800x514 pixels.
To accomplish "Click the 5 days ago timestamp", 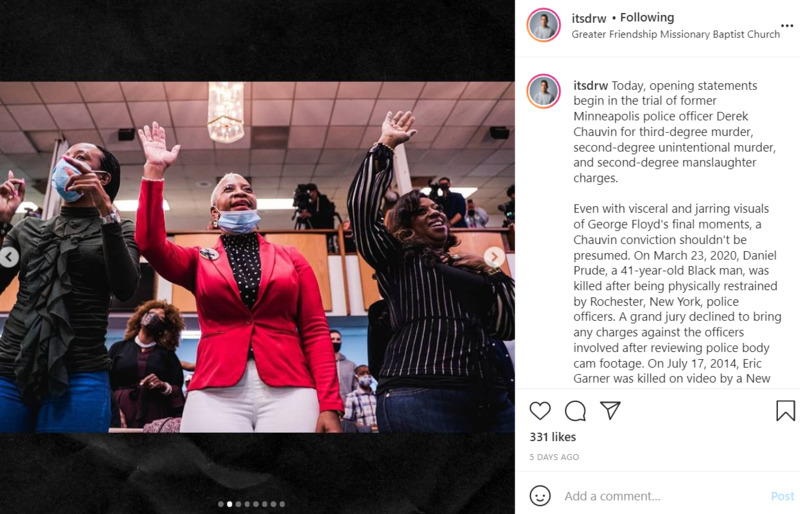I will pos(554,457).
